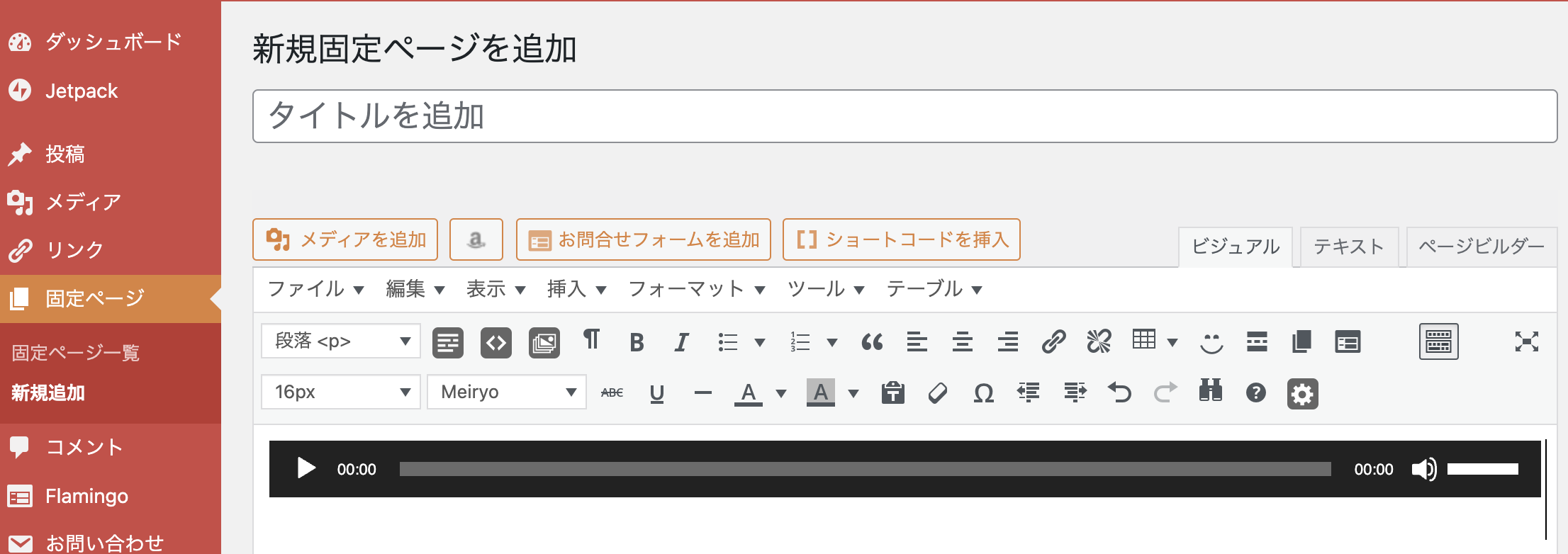
Task: Switch to the テキスト editor tab
Action: (1348, 247)
